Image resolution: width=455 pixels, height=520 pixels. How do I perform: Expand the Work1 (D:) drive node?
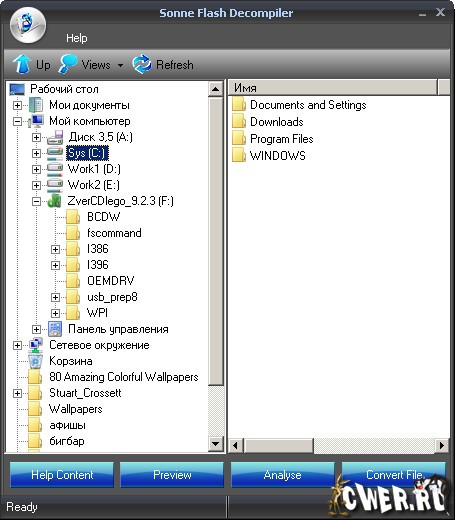click(x=36, y=169)
